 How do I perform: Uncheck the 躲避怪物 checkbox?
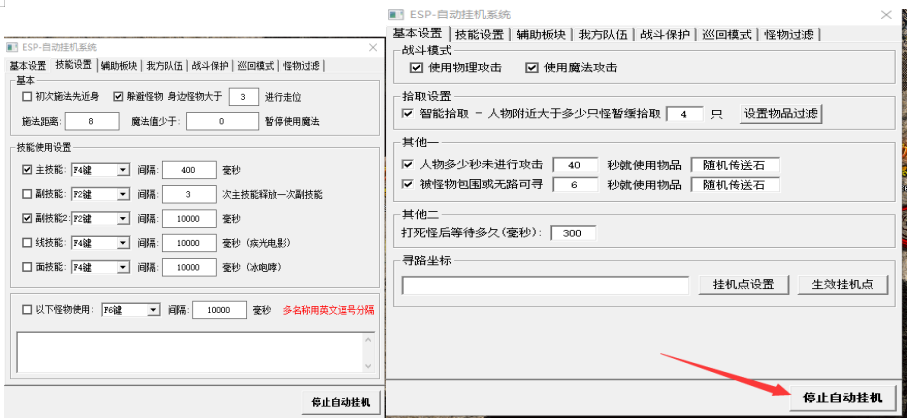pyautogui.click(x=119, y=97)
